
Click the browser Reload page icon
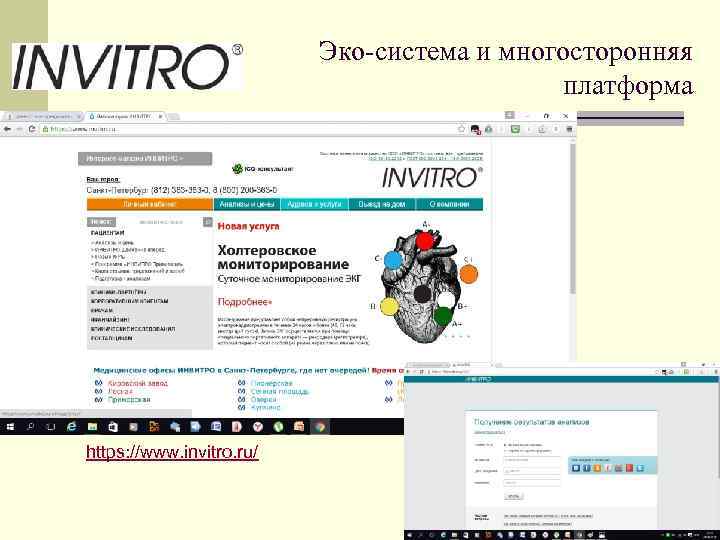tap(32, 129)
